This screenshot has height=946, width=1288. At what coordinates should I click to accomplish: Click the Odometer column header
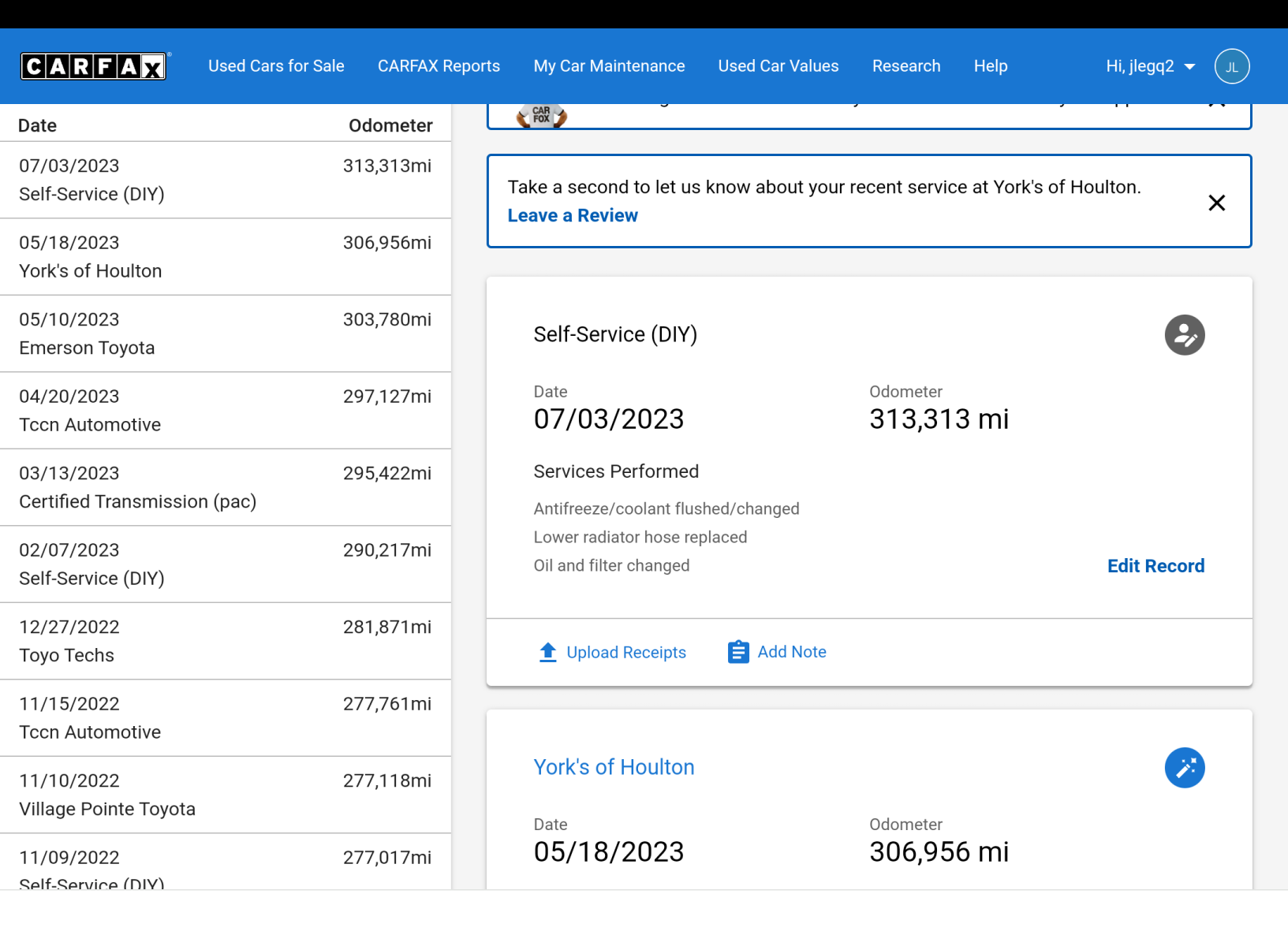390,125
